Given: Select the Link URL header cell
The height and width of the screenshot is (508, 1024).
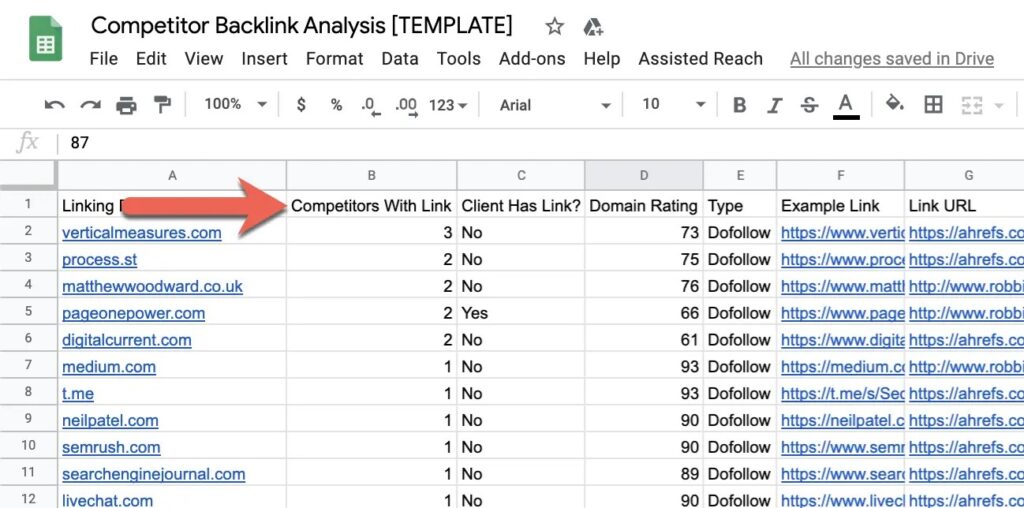Looking at the screenshot, I should [x=965, y=206].
